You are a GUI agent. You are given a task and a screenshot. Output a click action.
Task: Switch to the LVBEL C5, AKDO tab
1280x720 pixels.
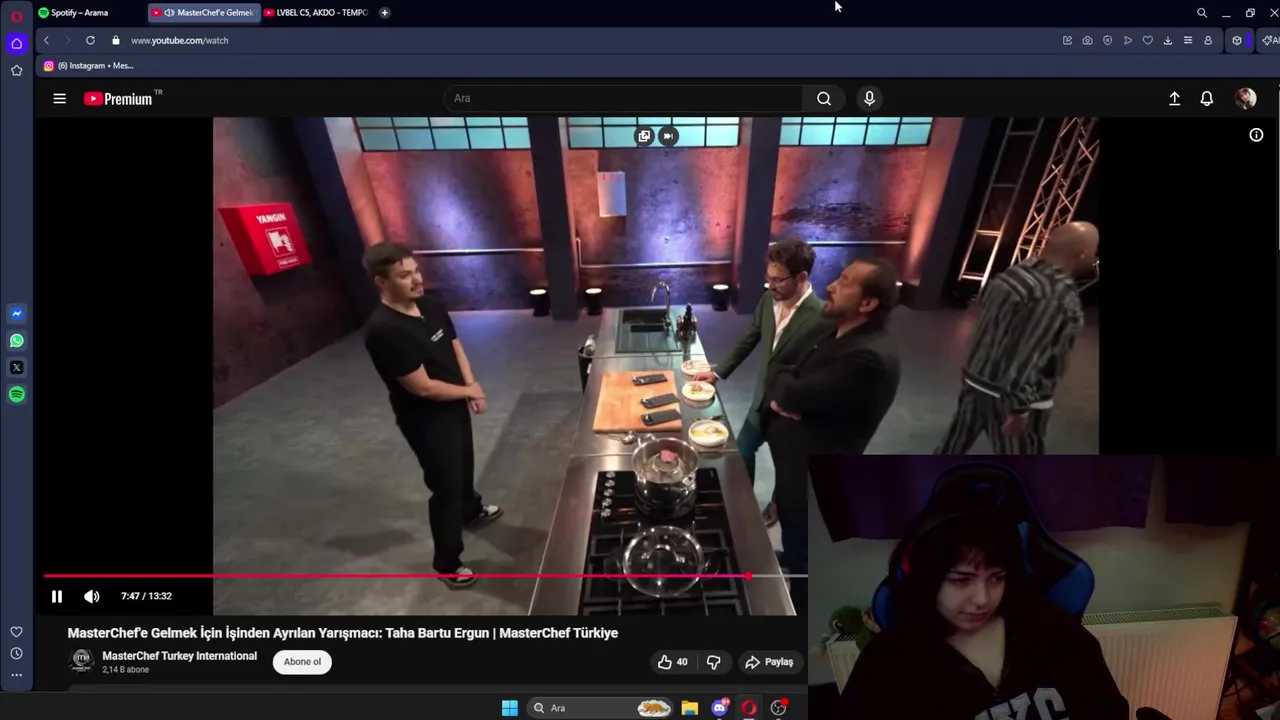(x=317, y=13)
